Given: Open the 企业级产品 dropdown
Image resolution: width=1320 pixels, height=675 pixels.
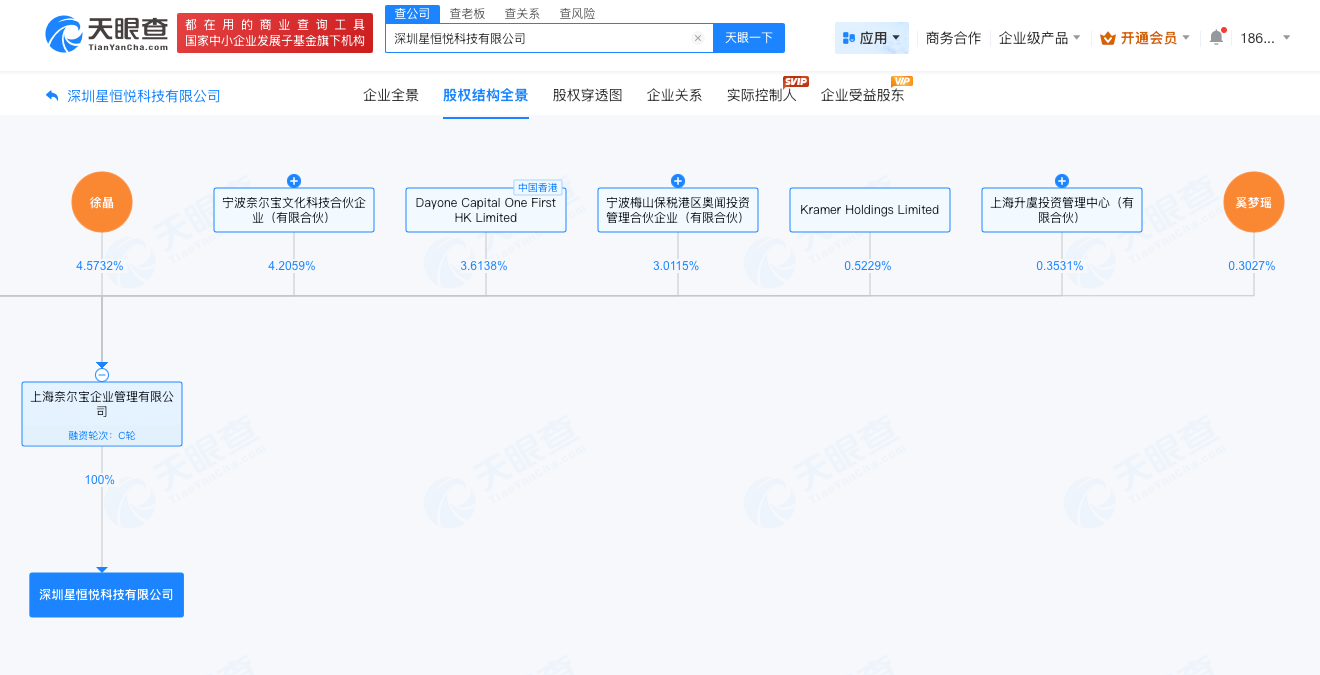Looking at the screenshot, I should click(x=1037, y=36).
